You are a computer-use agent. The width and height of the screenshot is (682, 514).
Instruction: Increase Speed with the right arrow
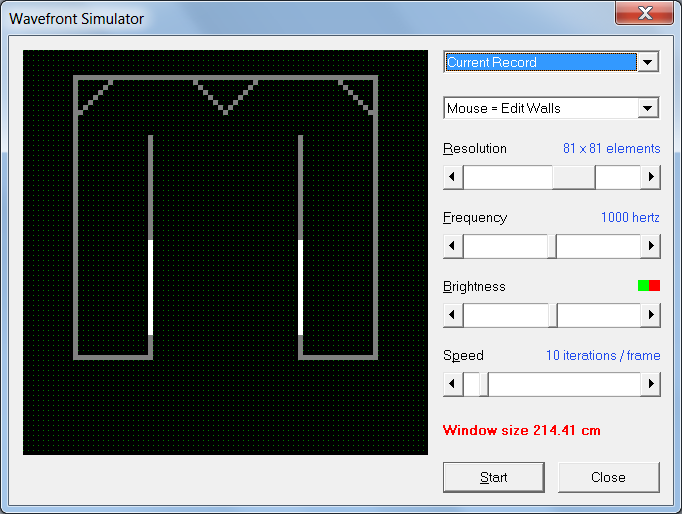click(x=650, y=384)
